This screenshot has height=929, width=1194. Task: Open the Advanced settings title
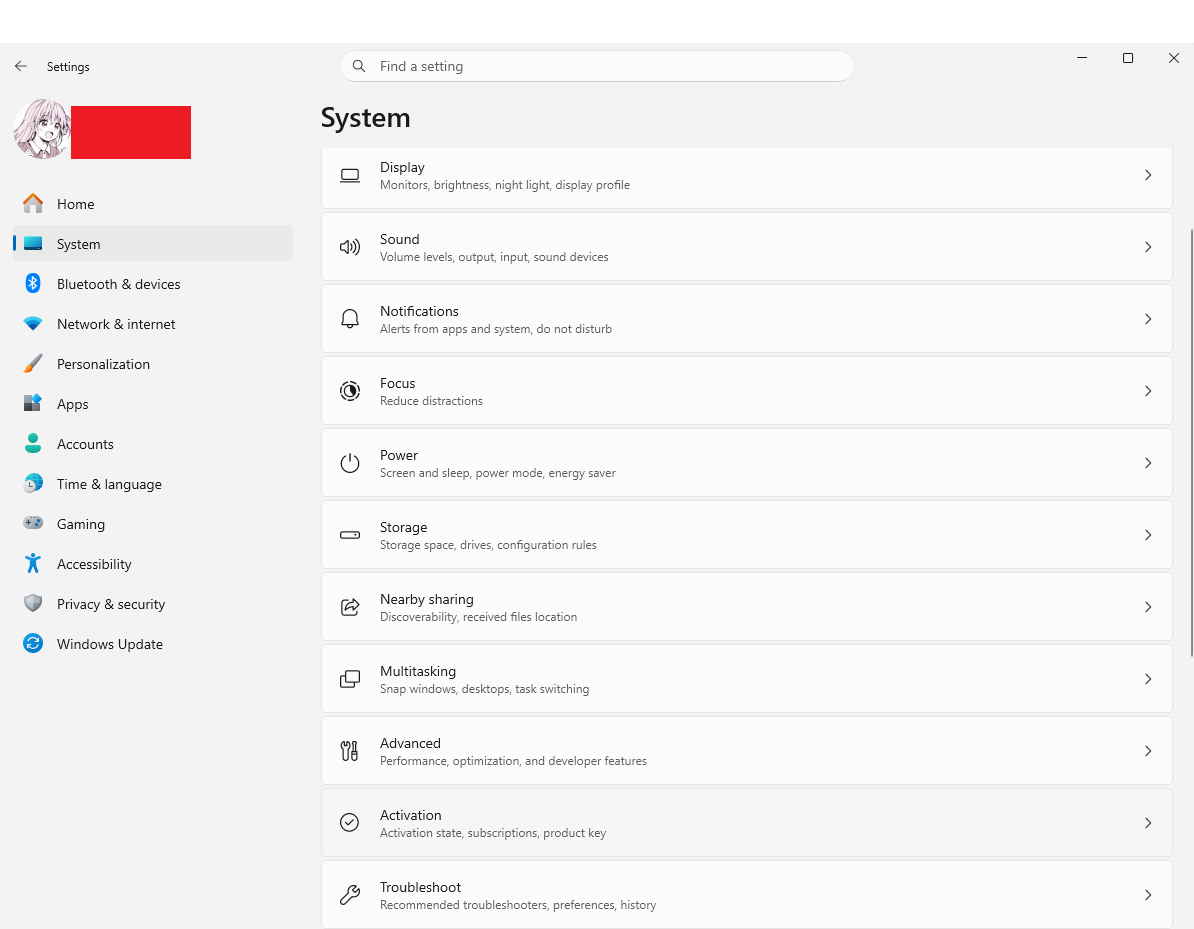410,743
